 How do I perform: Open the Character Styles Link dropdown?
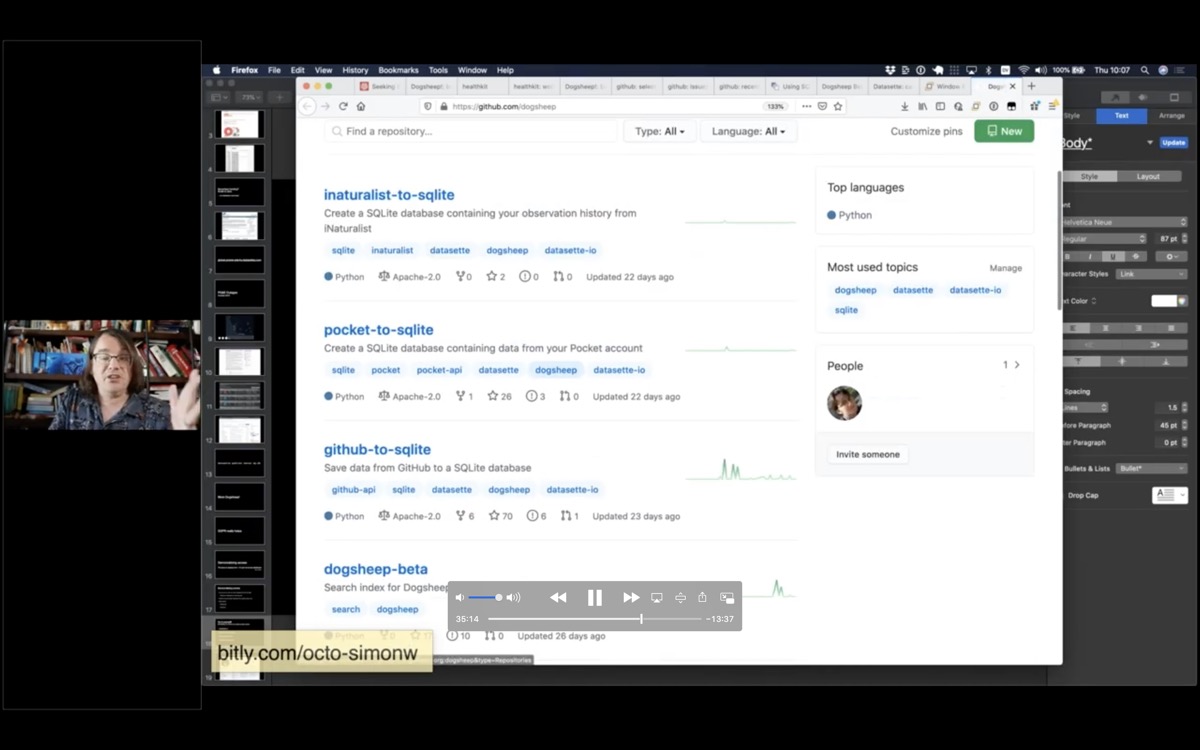click(1152, 274)
